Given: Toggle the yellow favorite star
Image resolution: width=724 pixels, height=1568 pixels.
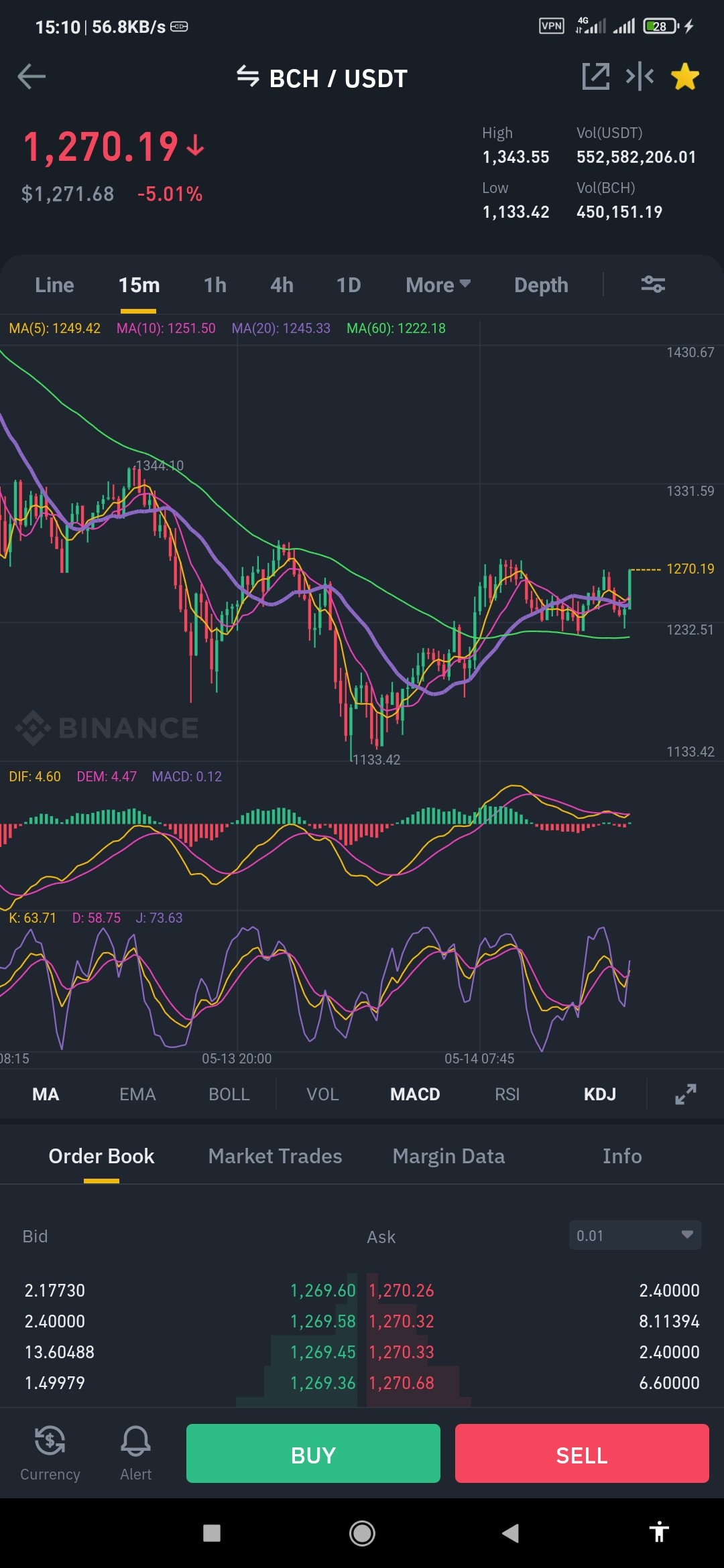Looking at the screenshot, I should [x=685, y=76].
